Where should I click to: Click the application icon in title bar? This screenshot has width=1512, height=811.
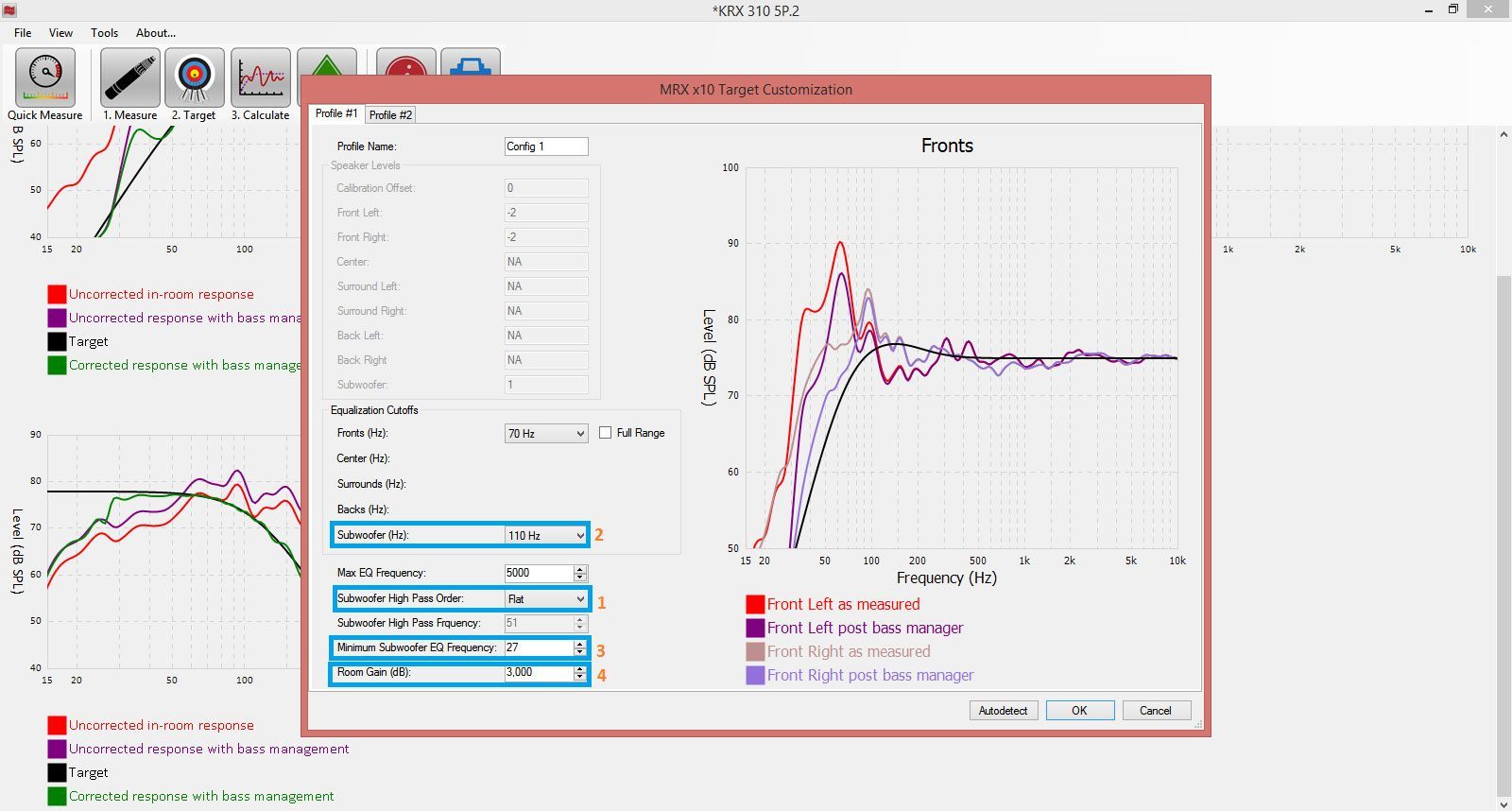click(x=9, y=10)
